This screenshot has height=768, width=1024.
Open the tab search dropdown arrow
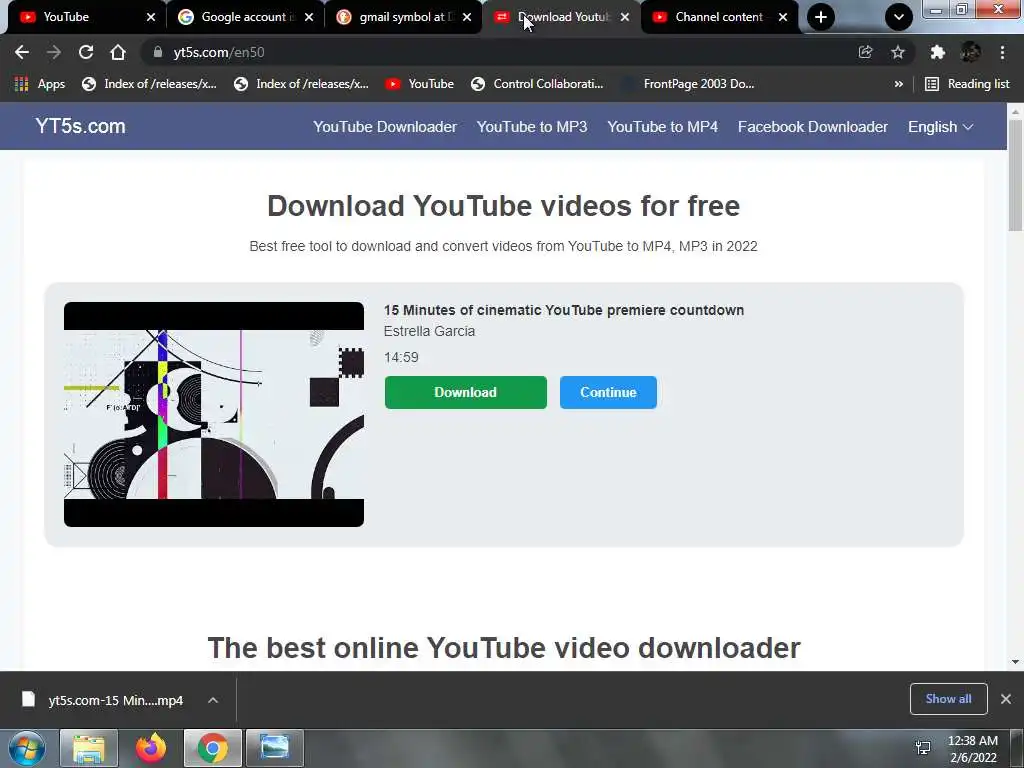(x=899, y=17)
